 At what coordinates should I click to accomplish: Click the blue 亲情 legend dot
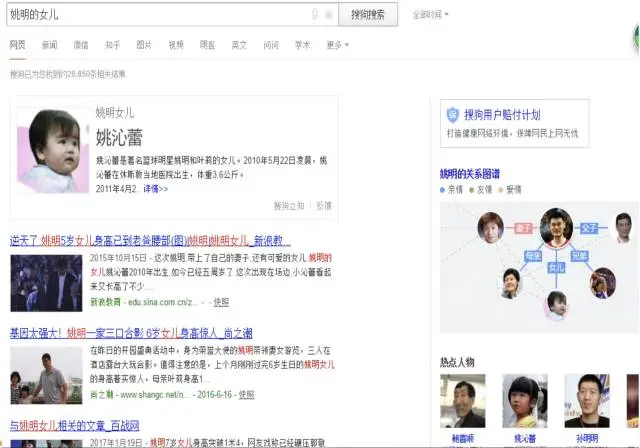coord(442,190)
